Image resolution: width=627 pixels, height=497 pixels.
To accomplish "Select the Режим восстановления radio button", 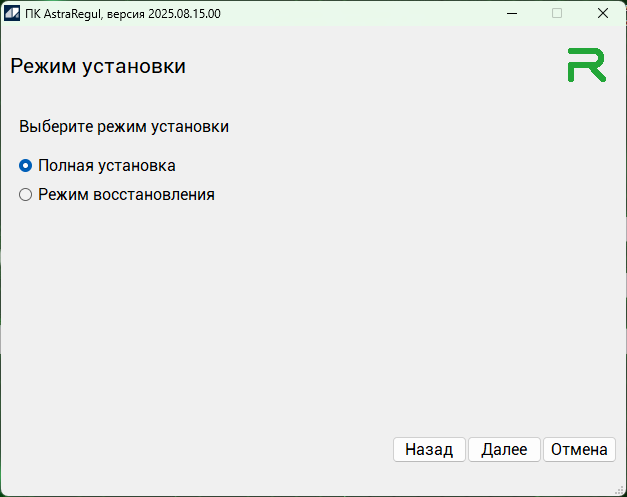I will coord(26,195).
